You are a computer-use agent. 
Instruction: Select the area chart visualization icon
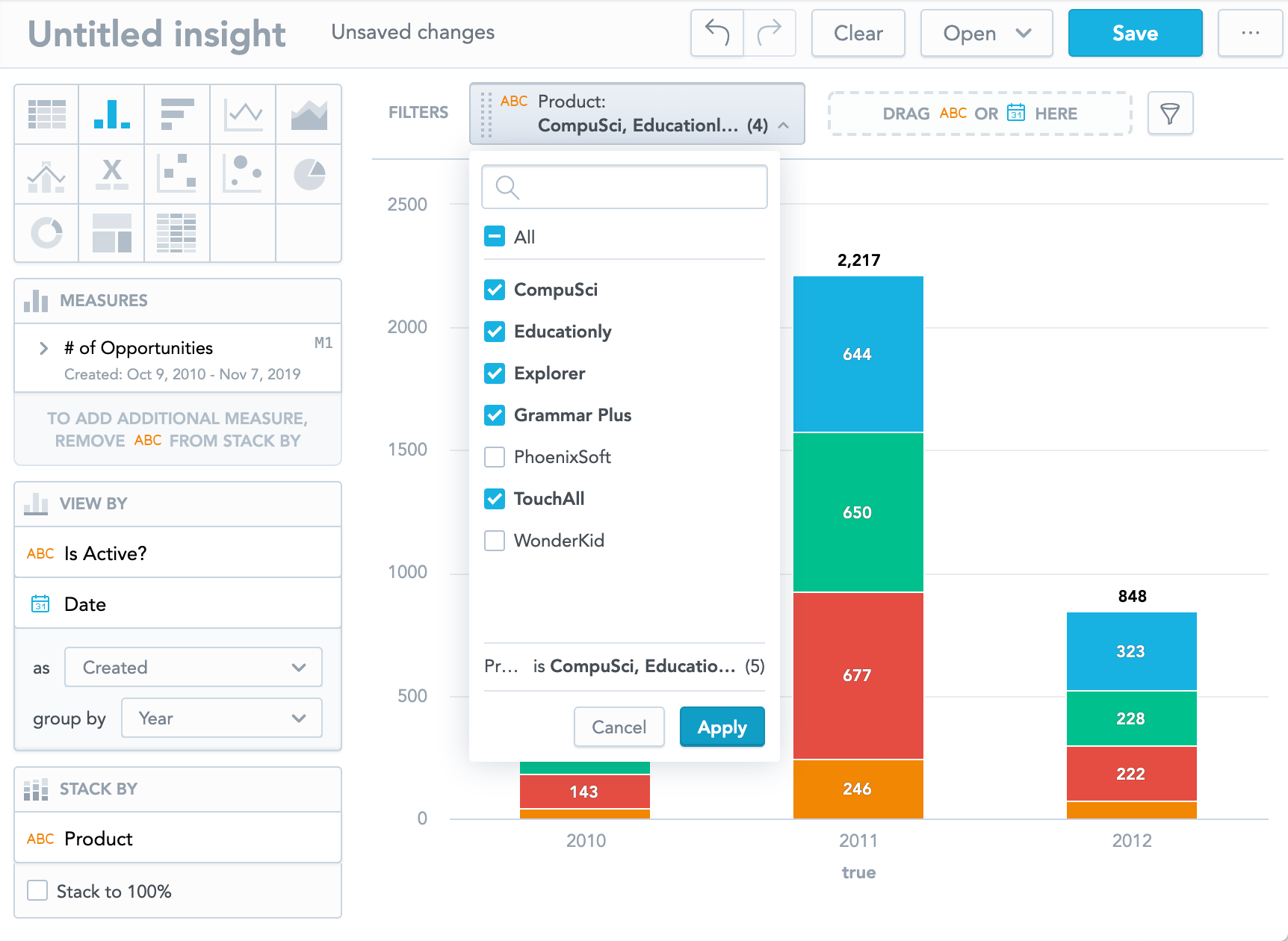(x=309, y=114)
